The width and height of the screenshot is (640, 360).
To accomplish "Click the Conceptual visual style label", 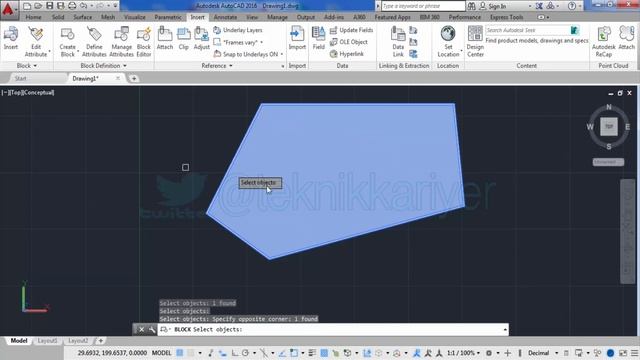I will tap(39, 93).
